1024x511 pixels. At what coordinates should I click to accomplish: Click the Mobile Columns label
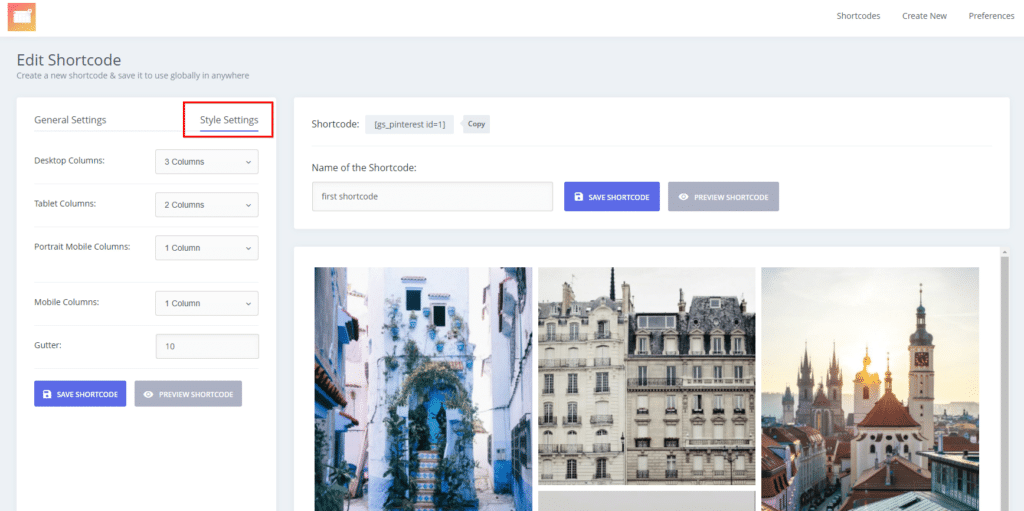tap(67, 302)
